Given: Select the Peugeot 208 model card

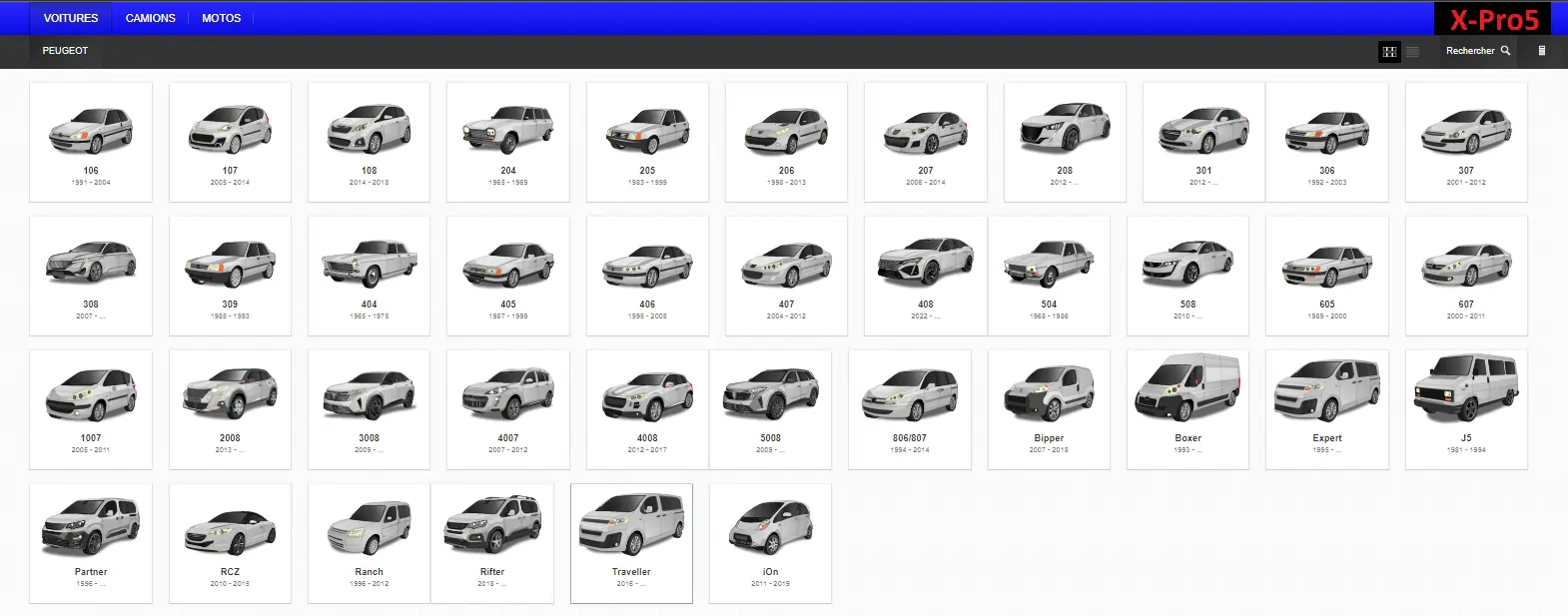Looking at the screenshot, I should point(1065,142).
